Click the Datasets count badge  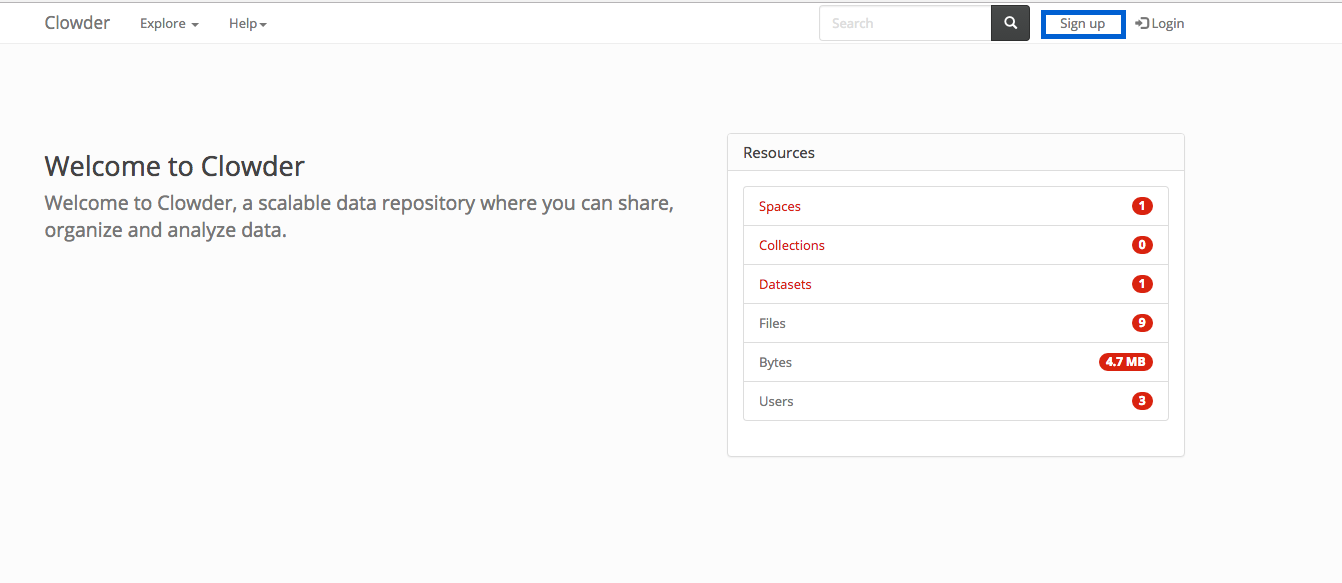pyautogui.click(x=1142, y=284)
